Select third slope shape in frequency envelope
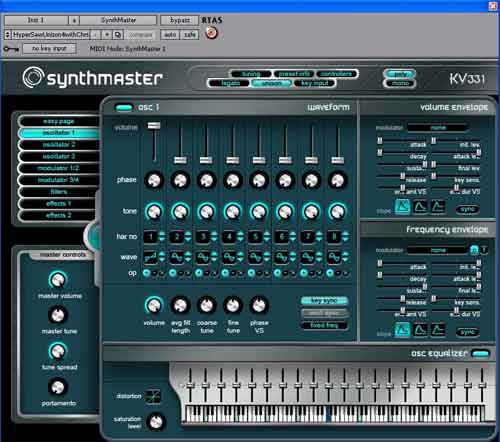 point(438,330)
